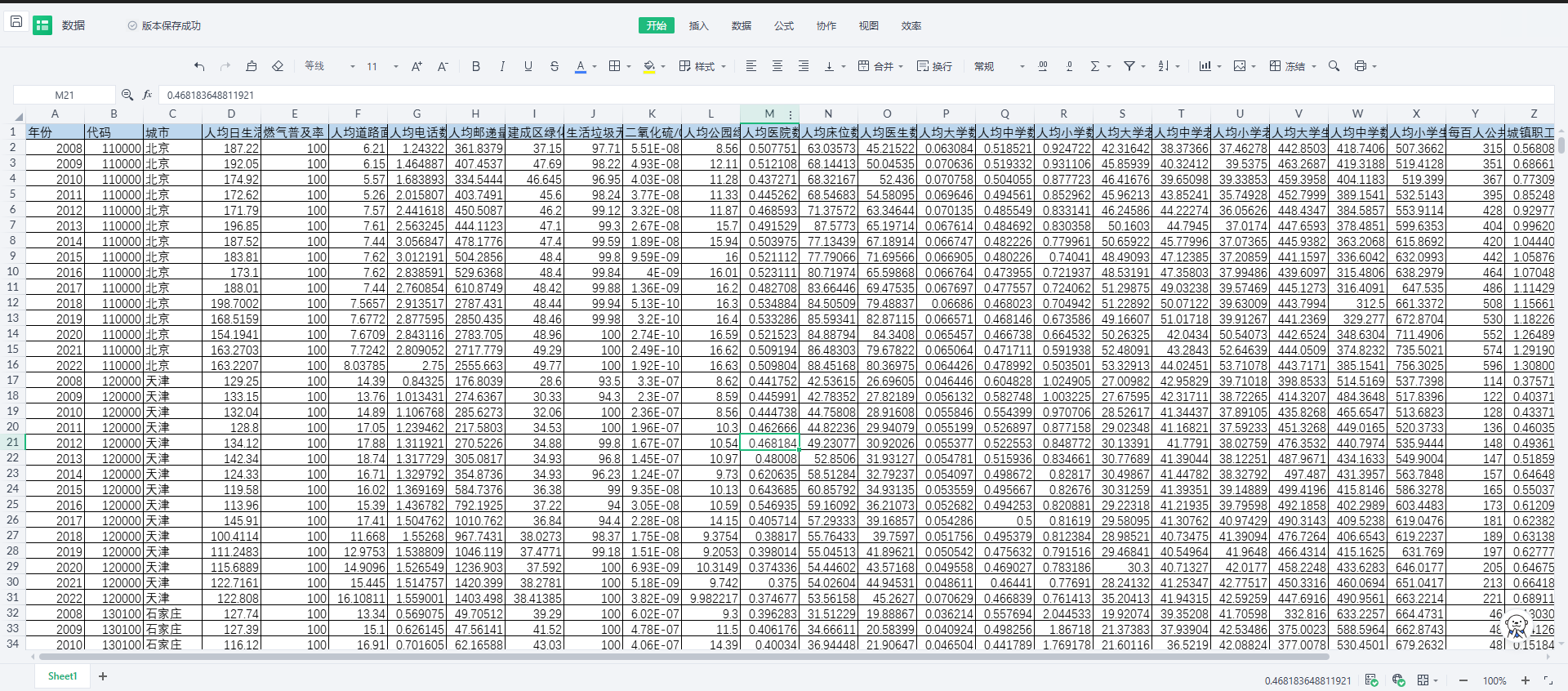Click the plus button to add a sheet

(x=103, y=676)
